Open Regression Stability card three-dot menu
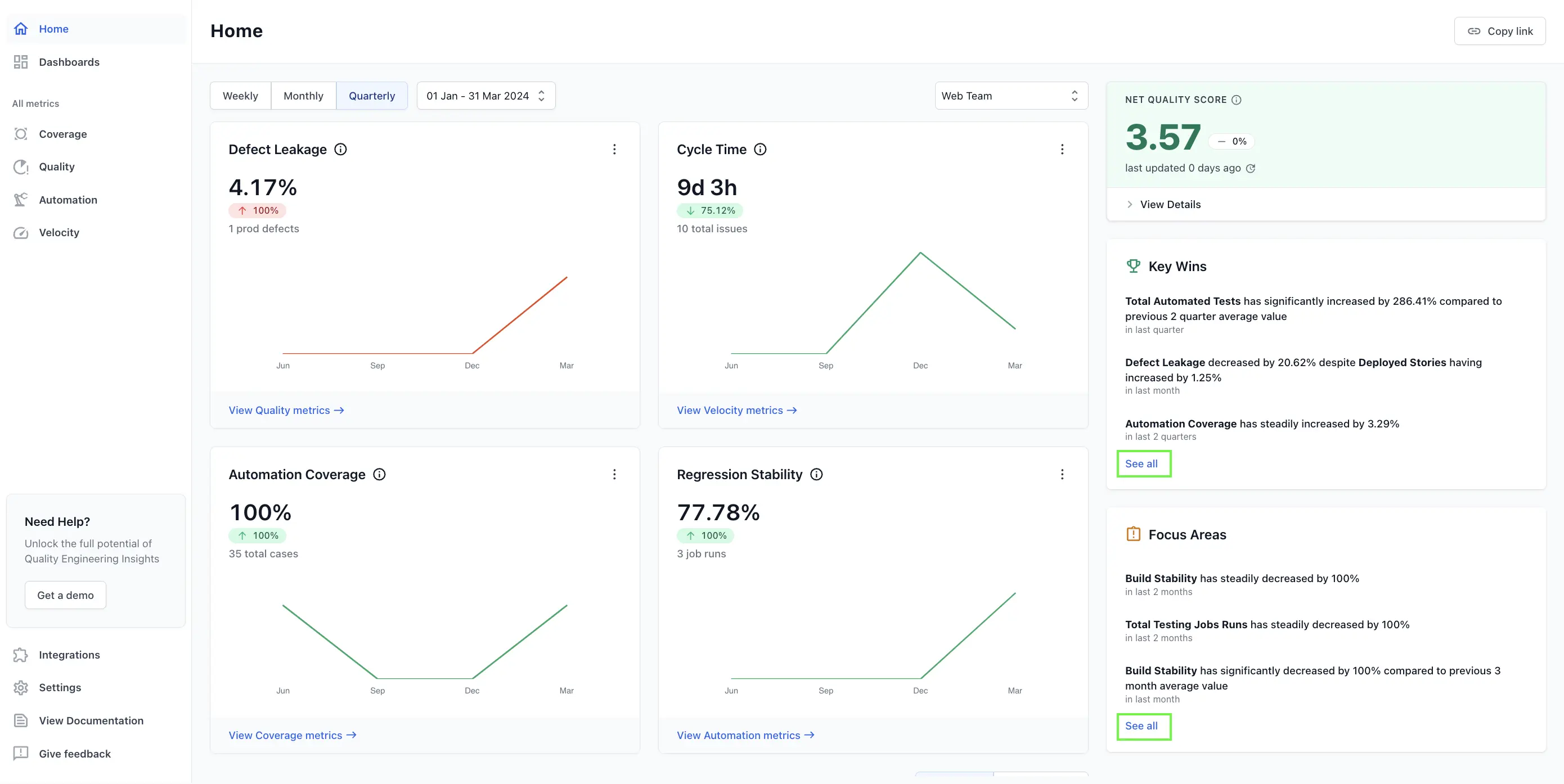Viewport: 1564px width, 784px height. [x=1062, y=474]
